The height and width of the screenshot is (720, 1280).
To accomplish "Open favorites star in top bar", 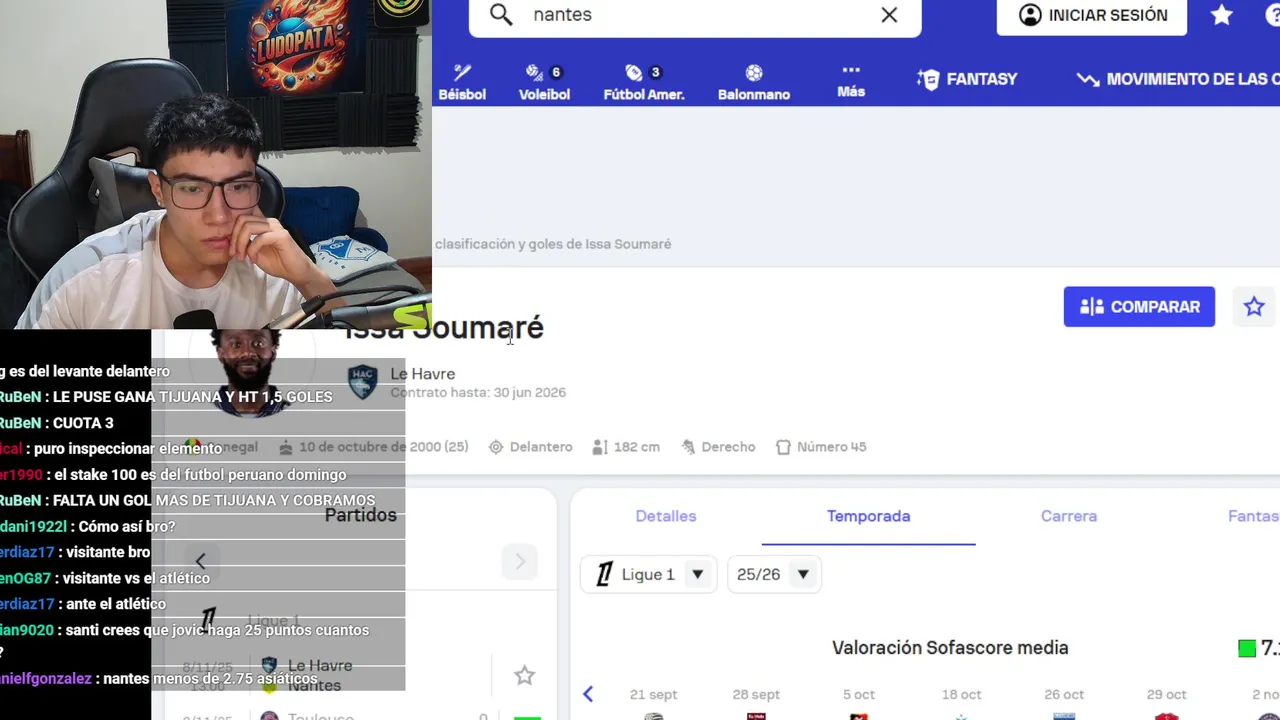I will pos(1221,15).
